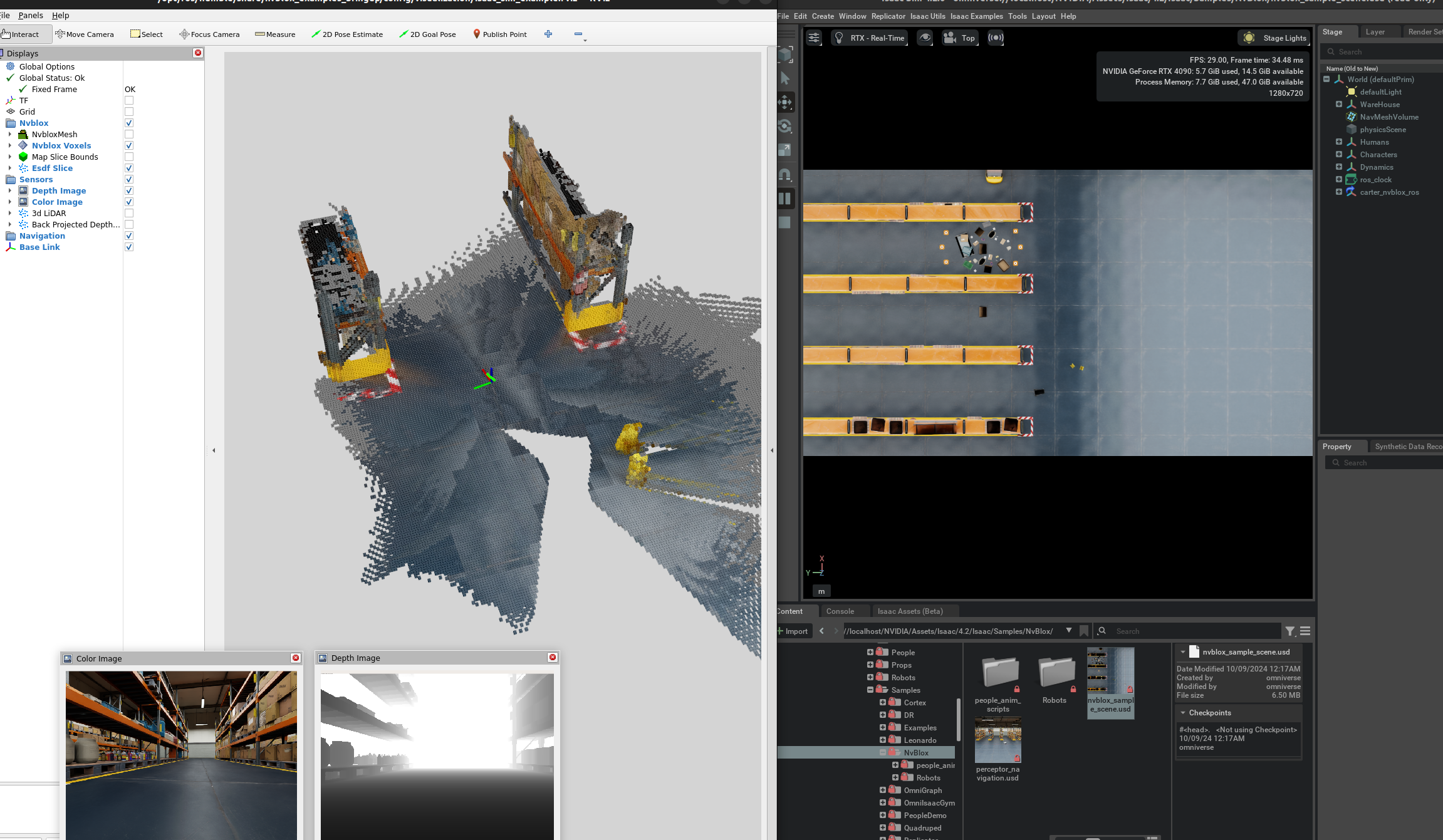Screen dimensions: 1443x840
Task: Collapse the Checkpoints section
Action: [x=1183, y=713]
